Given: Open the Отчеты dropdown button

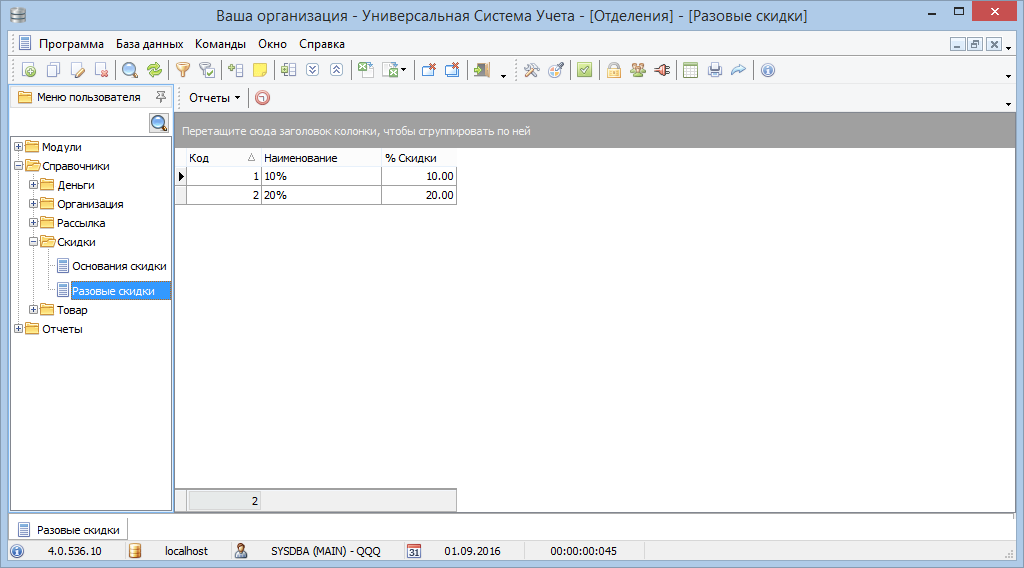Looking at the screenshot, I should tap(214, 98).
